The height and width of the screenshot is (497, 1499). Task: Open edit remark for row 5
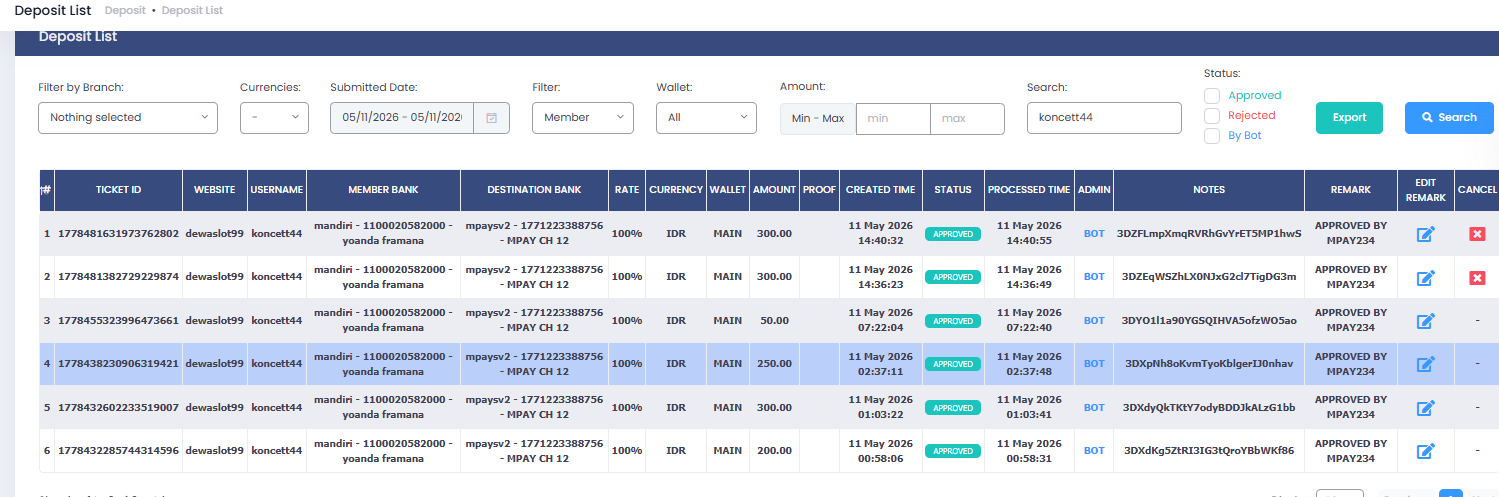1426,408
